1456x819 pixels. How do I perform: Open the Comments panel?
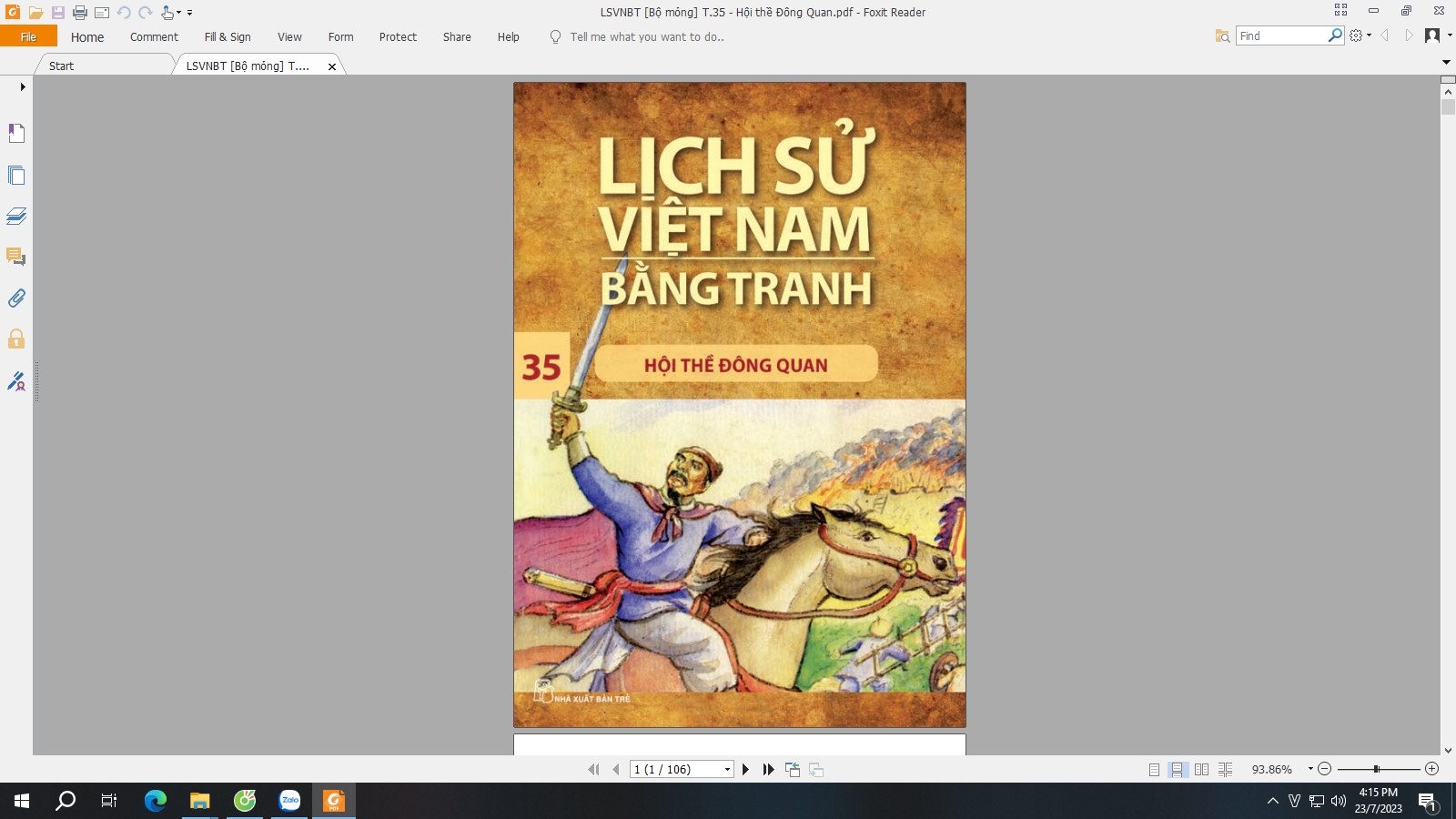pos(16,257)
